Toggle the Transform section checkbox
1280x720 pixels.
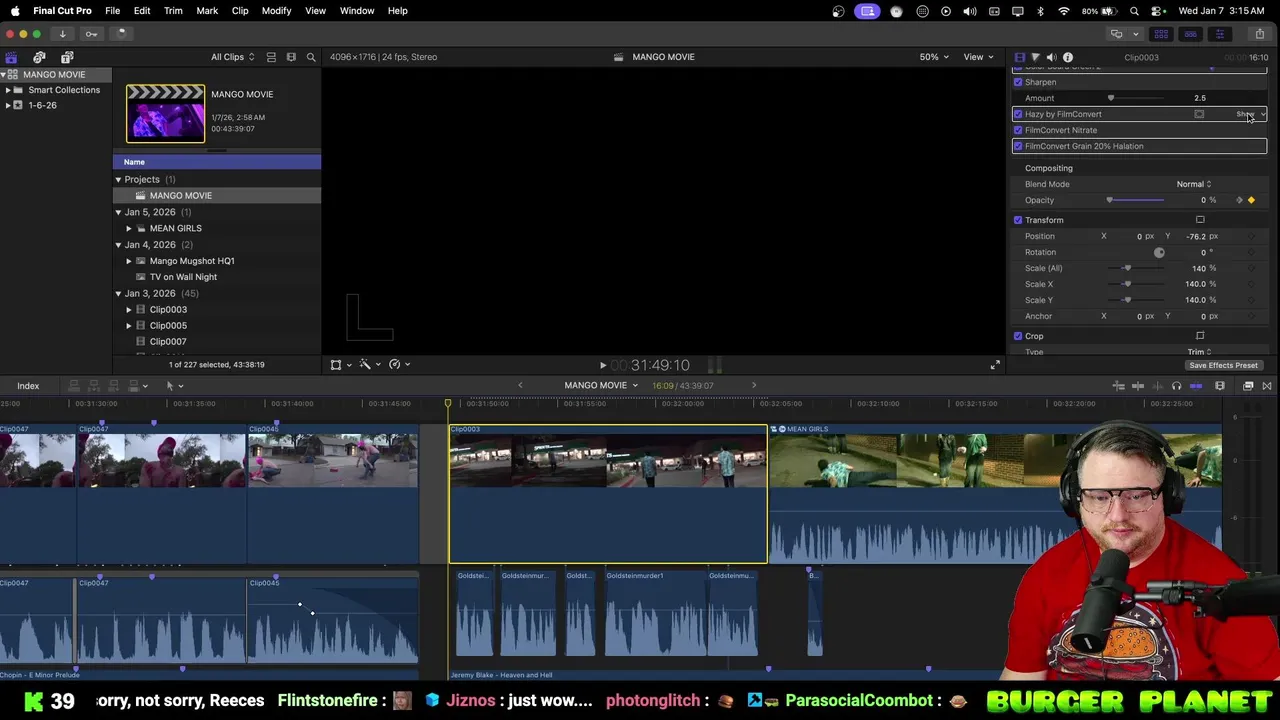click(1018, 220)
